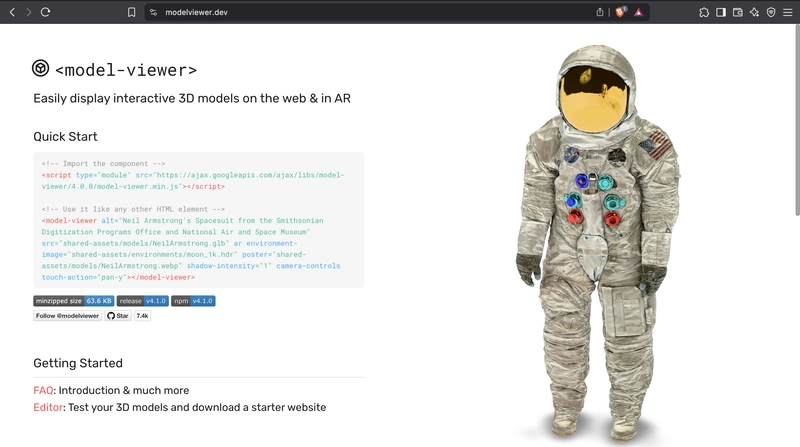View the 7.4k stargazers count
Image resolution: width=800 pixels, height=447 pixels.
point(142,316)
